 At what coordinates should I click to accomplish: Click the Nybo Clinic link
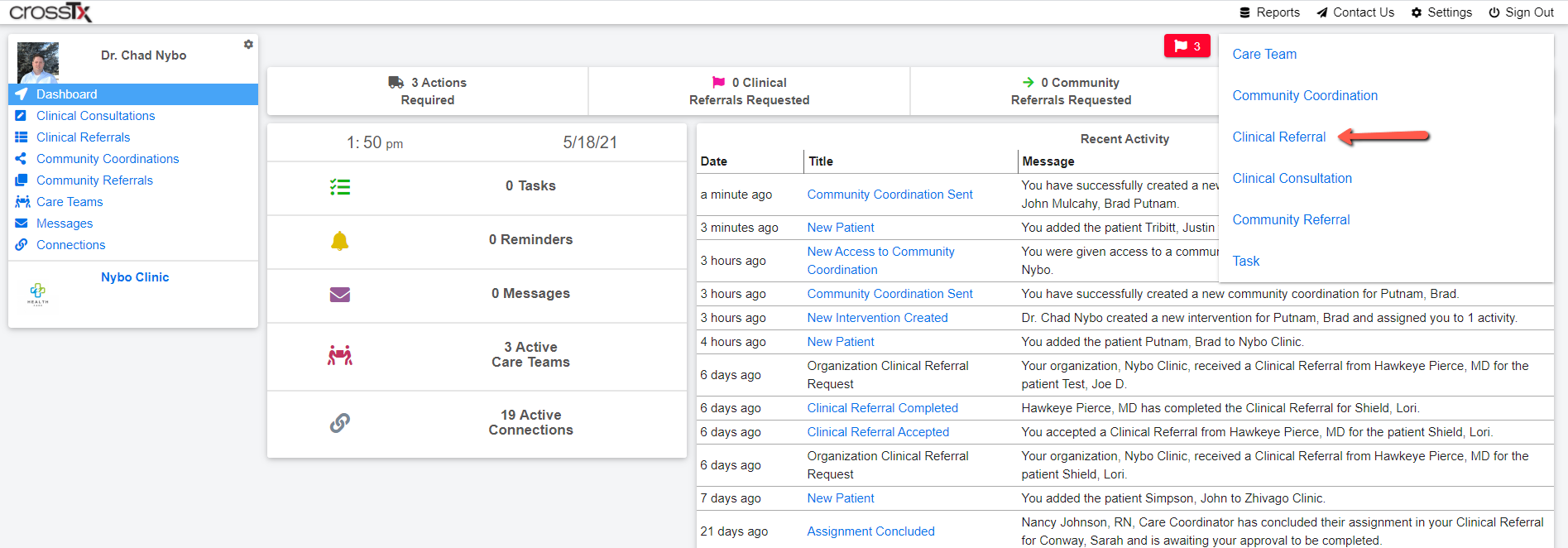(135, 277)
